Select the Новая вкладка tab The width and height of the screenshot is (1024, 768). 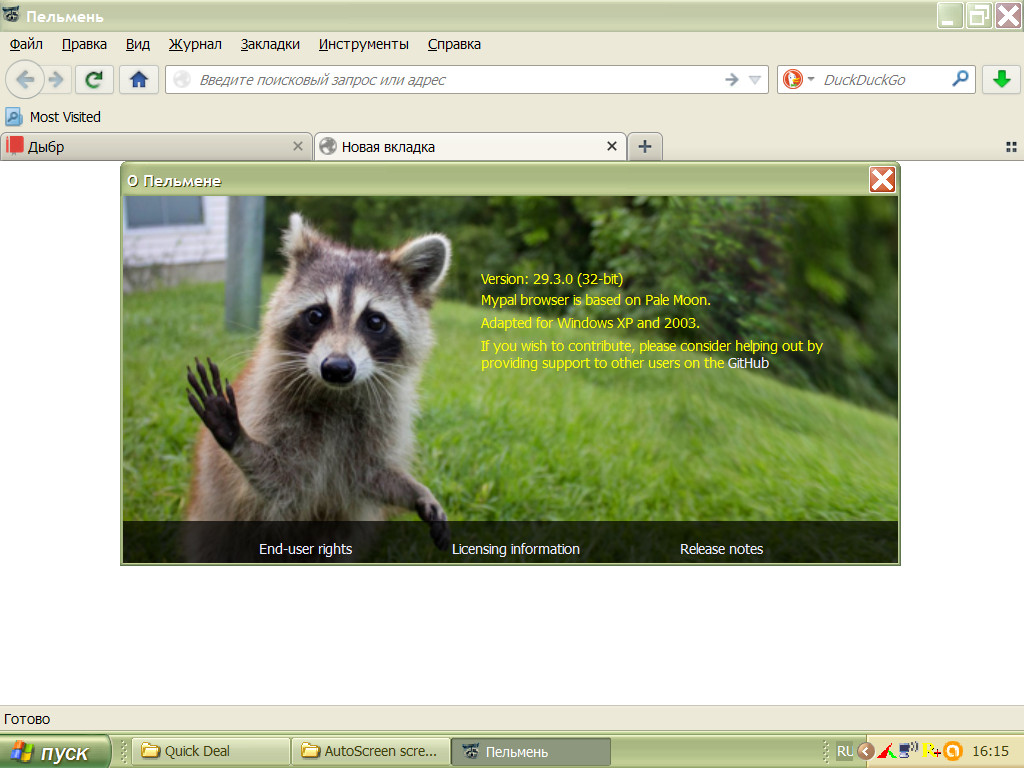coord(470,147)
